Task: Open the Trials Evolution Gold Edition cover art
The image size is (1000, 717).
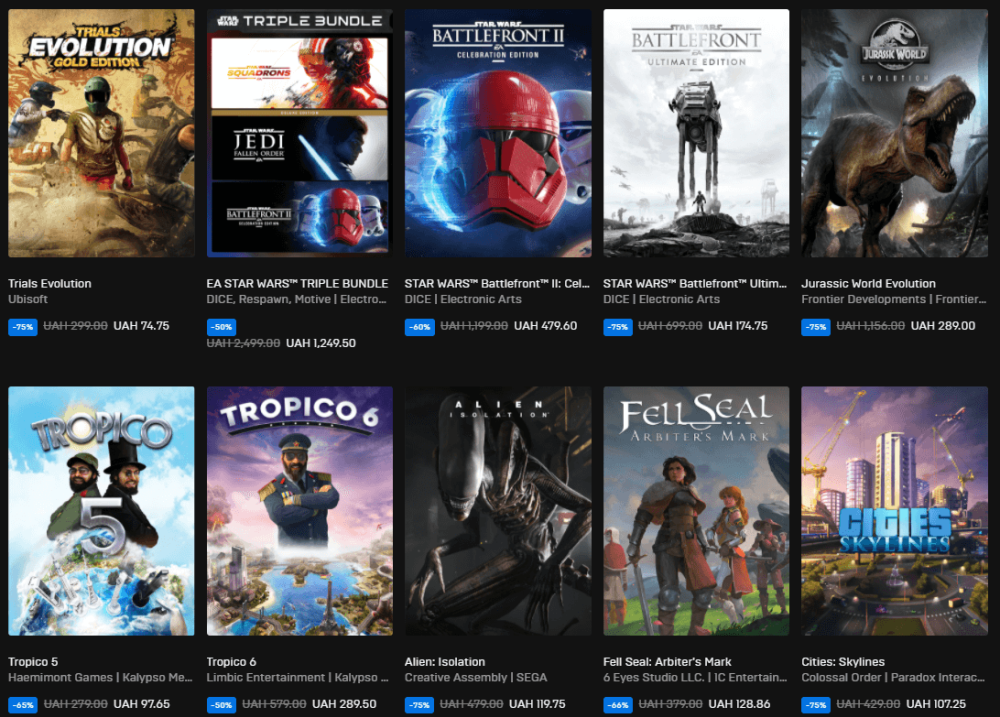Action: pos(101,133)
